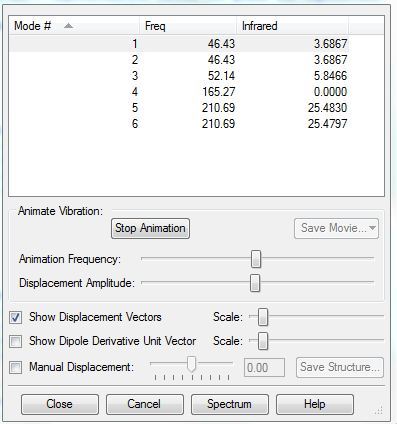
Task: Click the 52.14 frequency value
Action: pos(221,76)
